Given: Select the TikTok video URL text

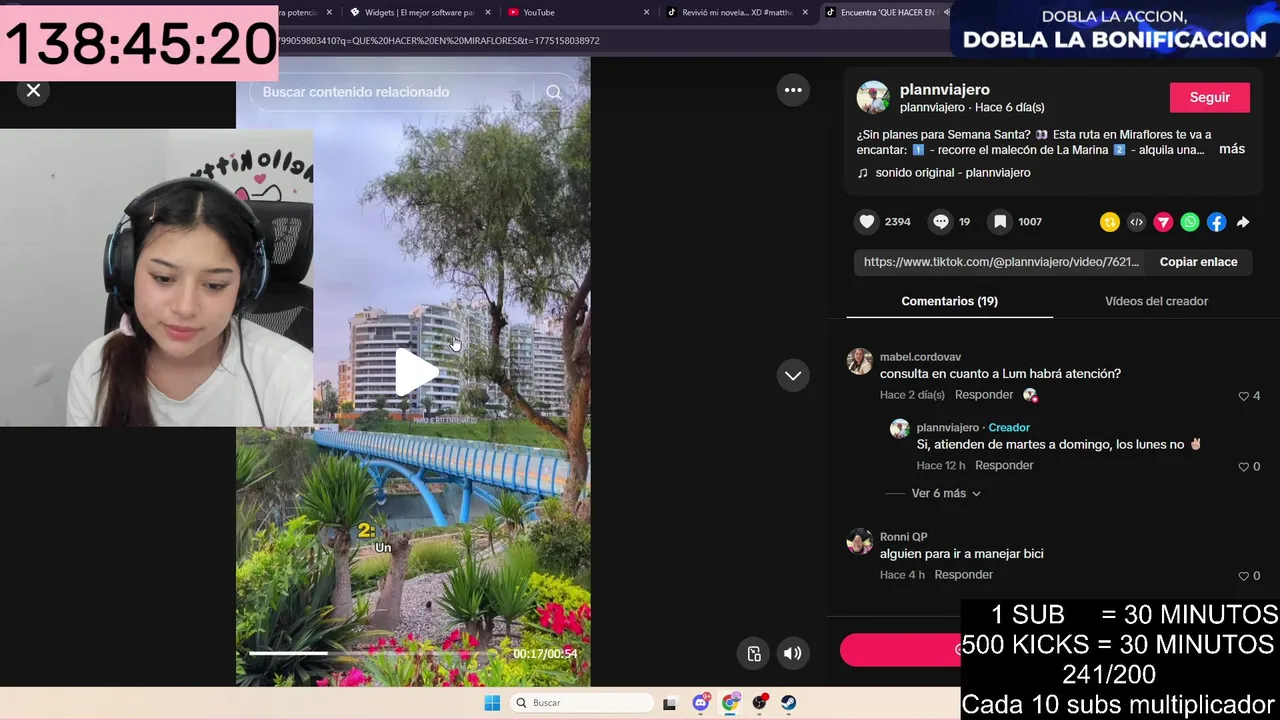Looking at the screenshot, I should coord(1001,262).
